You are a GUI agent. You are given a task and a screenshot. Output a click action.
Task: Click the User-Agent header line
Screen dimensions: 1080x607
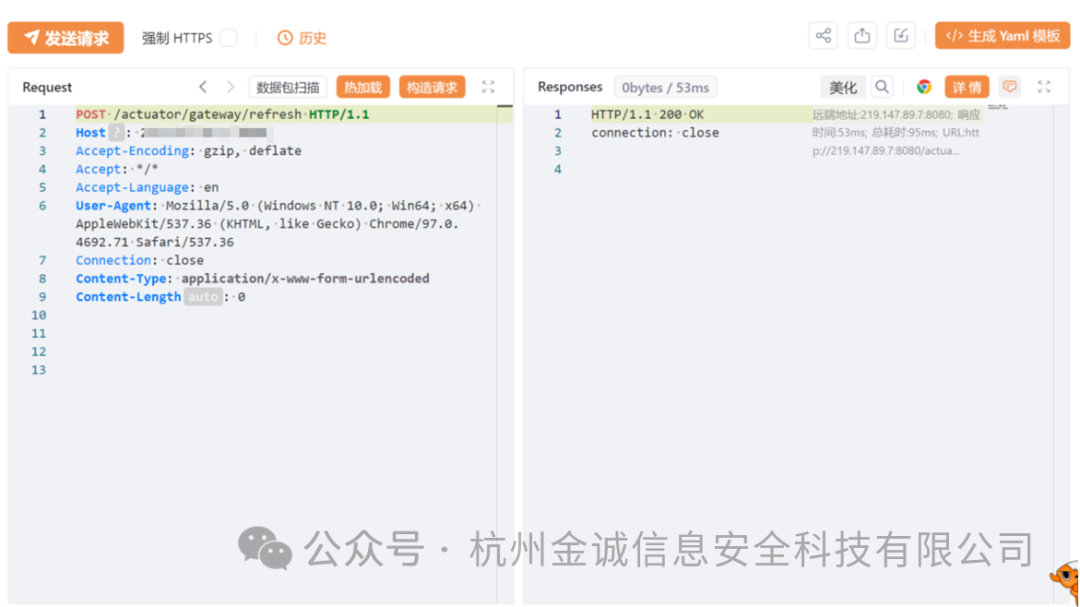(x=278, y=224)
